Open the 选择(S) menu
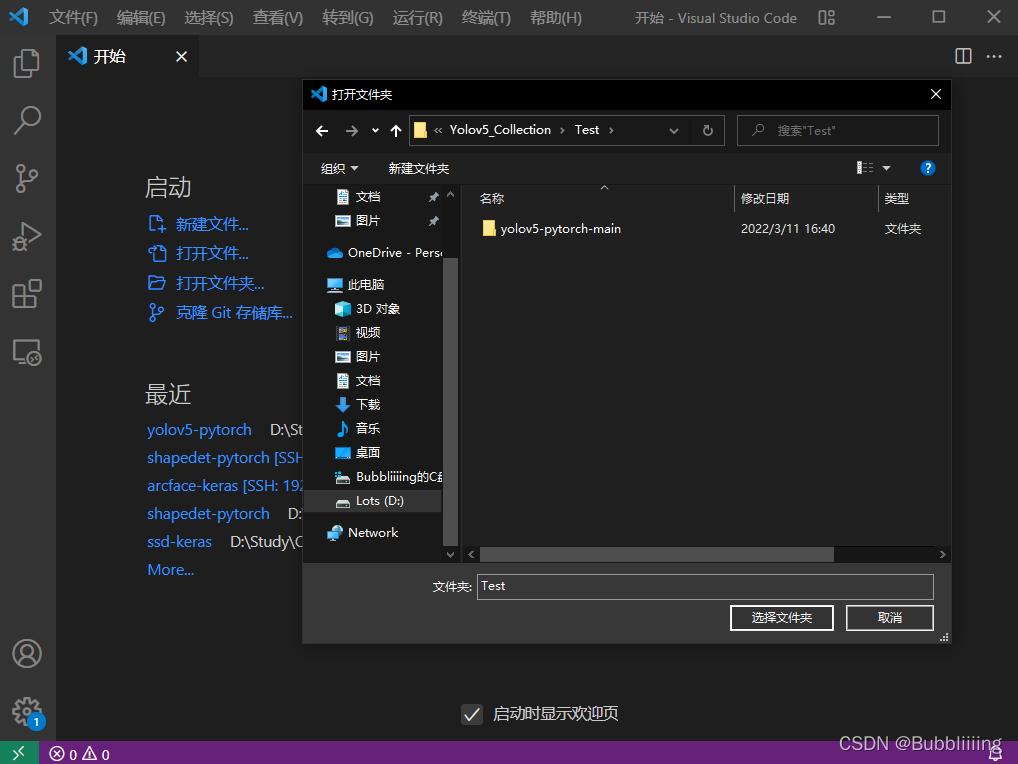 pyautogui.click(x=209, y=18)
